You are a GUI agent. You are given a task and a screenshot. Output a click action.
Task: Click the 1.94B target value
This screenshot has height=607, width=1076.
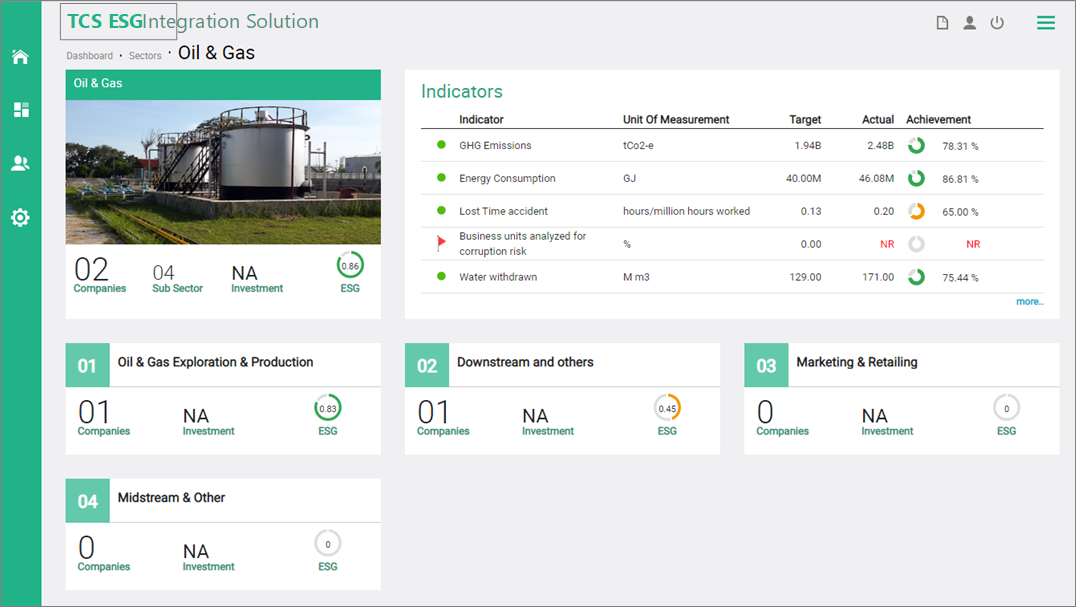[x=808, y=145]
